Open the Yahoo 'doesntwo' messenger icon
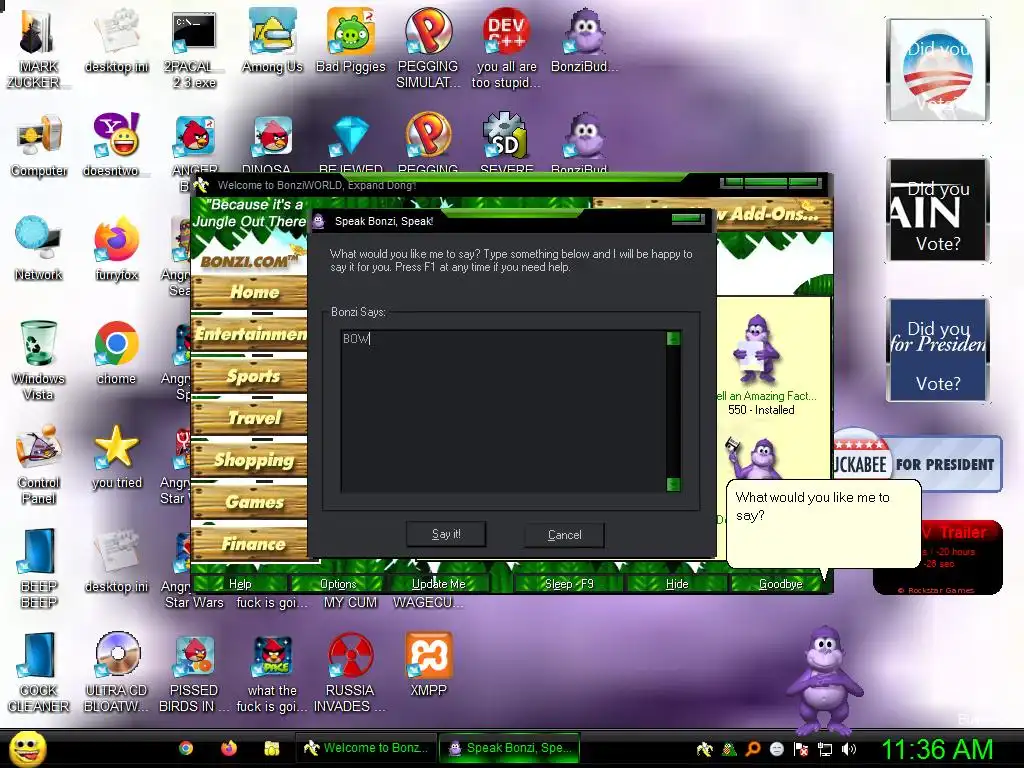This screenshot has height=768, width=1024. [116, 145]
